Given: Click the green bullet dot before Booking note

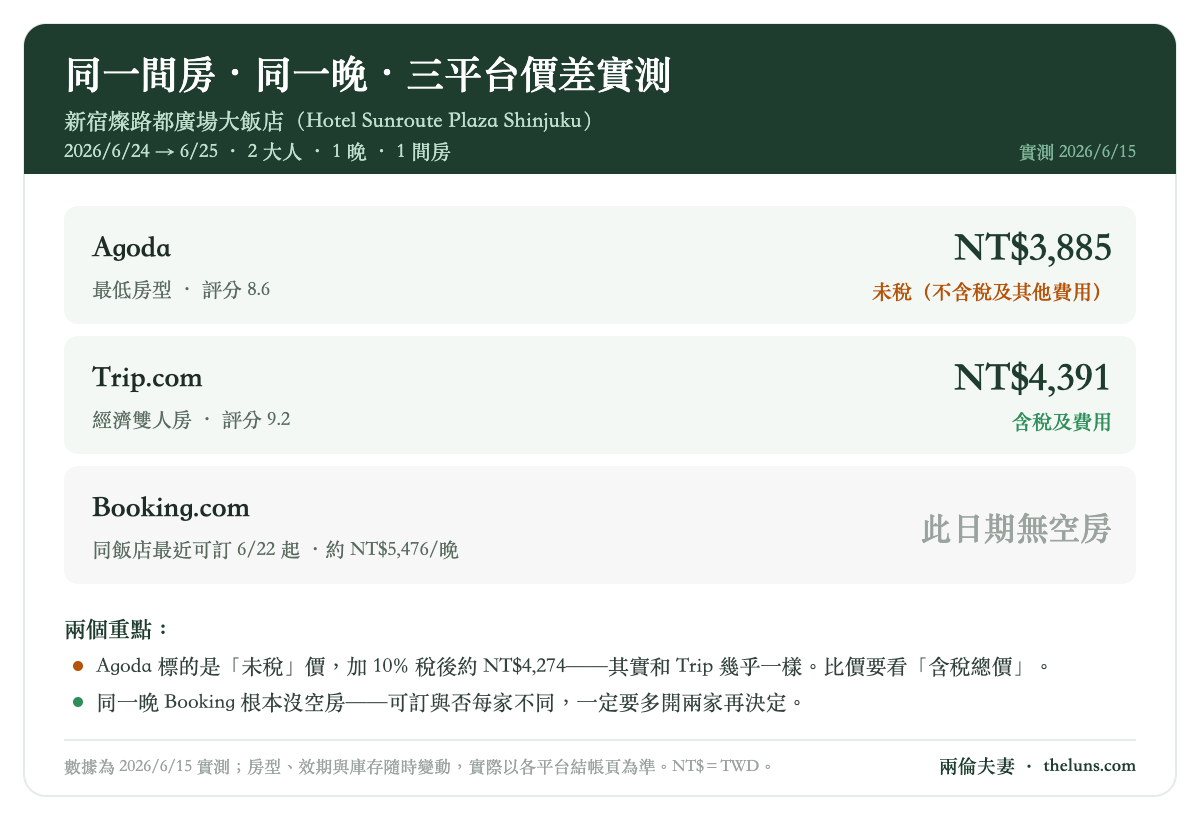Looking at the screenshot, I should tap(77, 702).
